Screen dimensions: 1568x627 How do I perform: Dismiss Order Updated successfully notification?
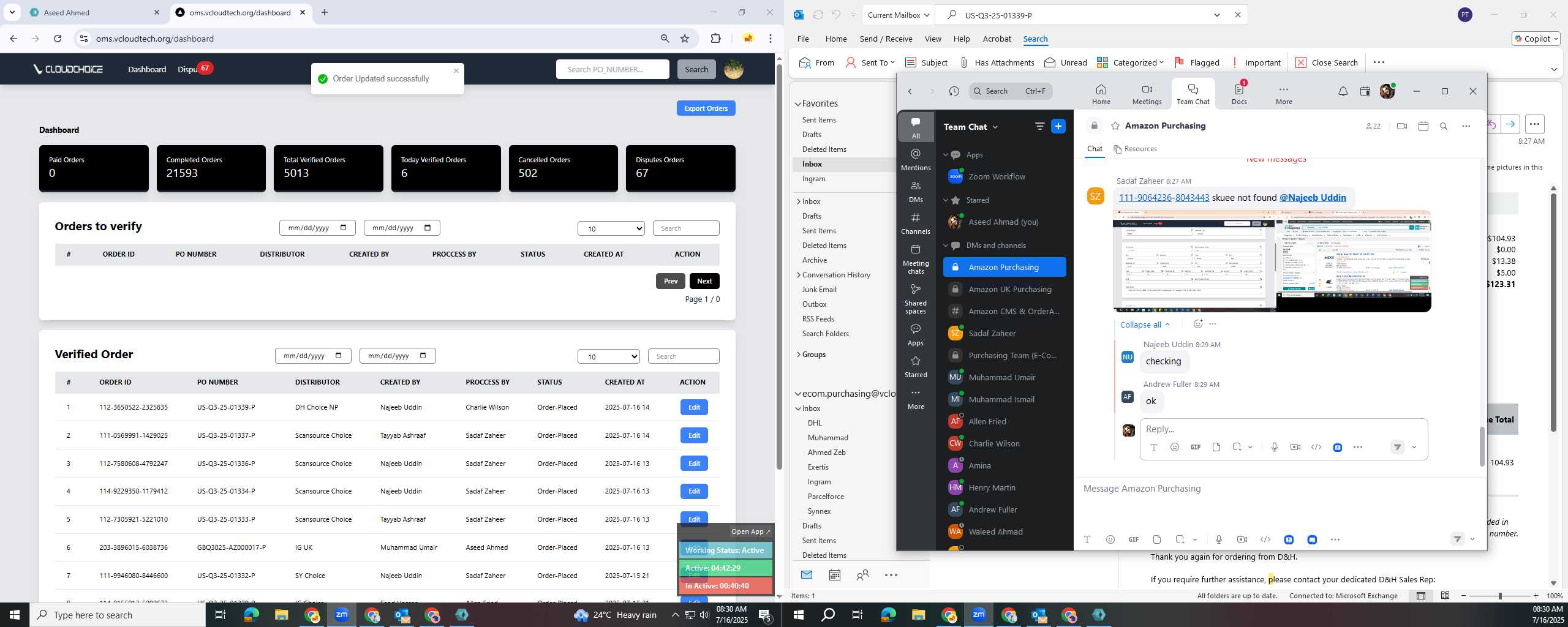coord(456,71)
